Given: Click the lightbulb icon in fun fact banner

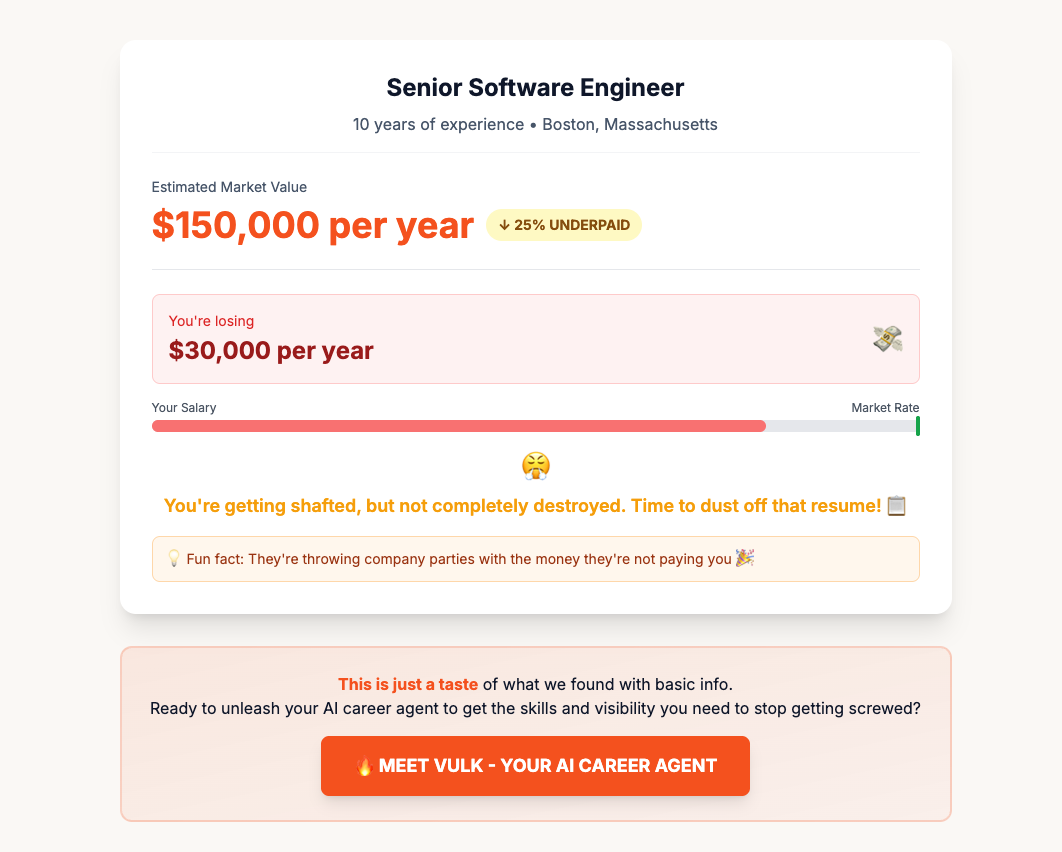Looking at the screenshot, I should [x=172, y=559].
